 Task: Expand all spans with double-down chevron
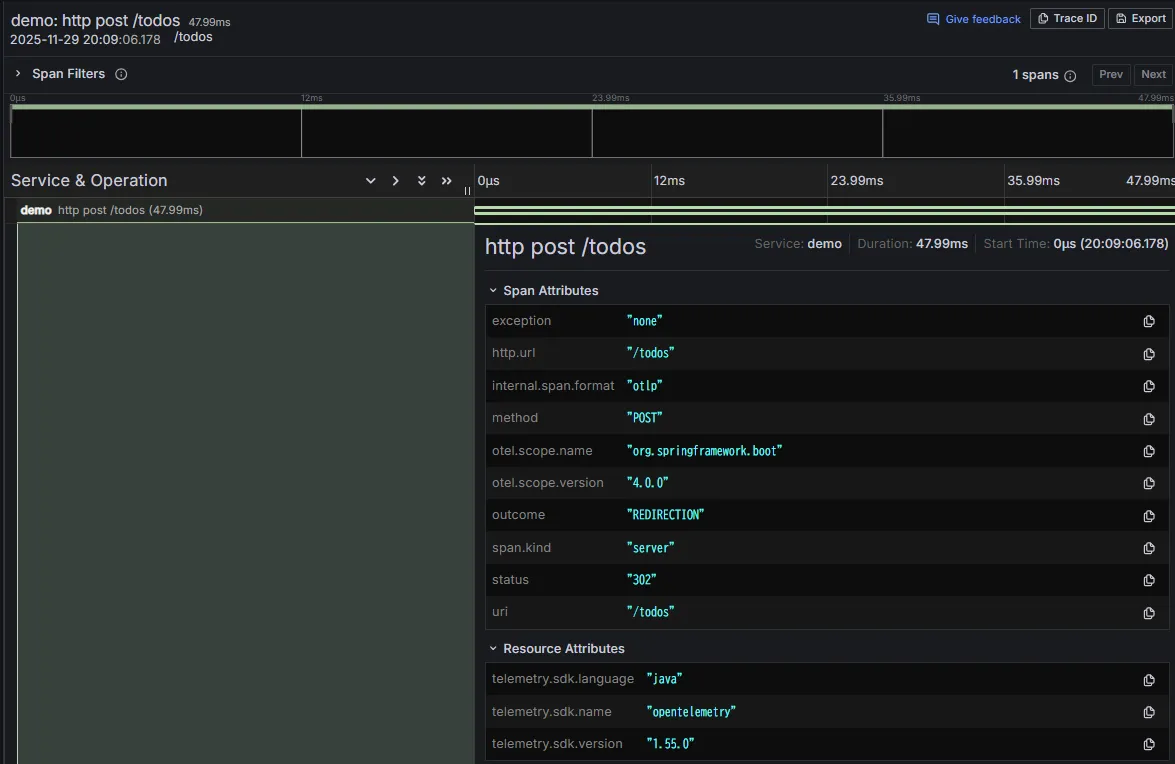[x=421, y=181]
